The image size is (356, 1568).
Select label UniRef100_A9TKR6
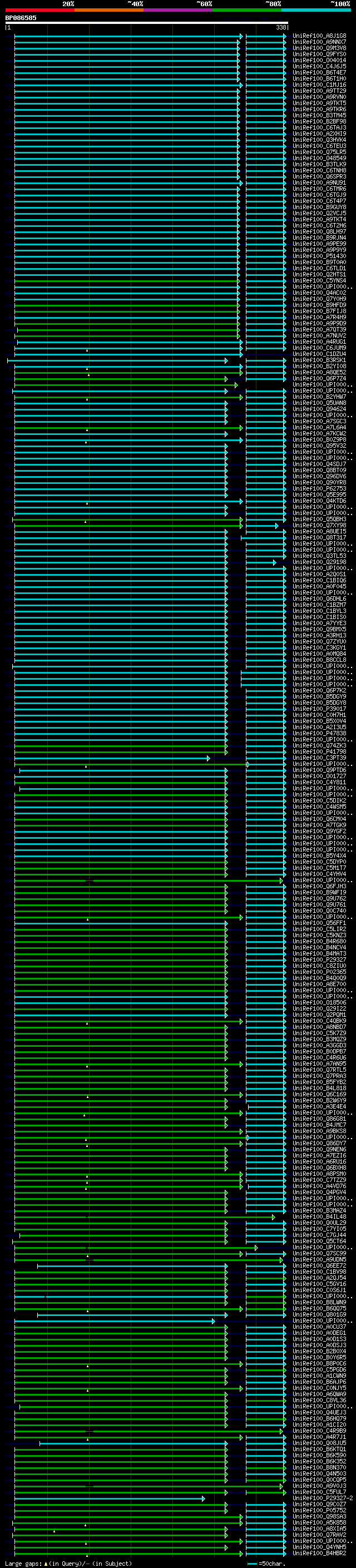pyautogui.click(x=319, y=109)
